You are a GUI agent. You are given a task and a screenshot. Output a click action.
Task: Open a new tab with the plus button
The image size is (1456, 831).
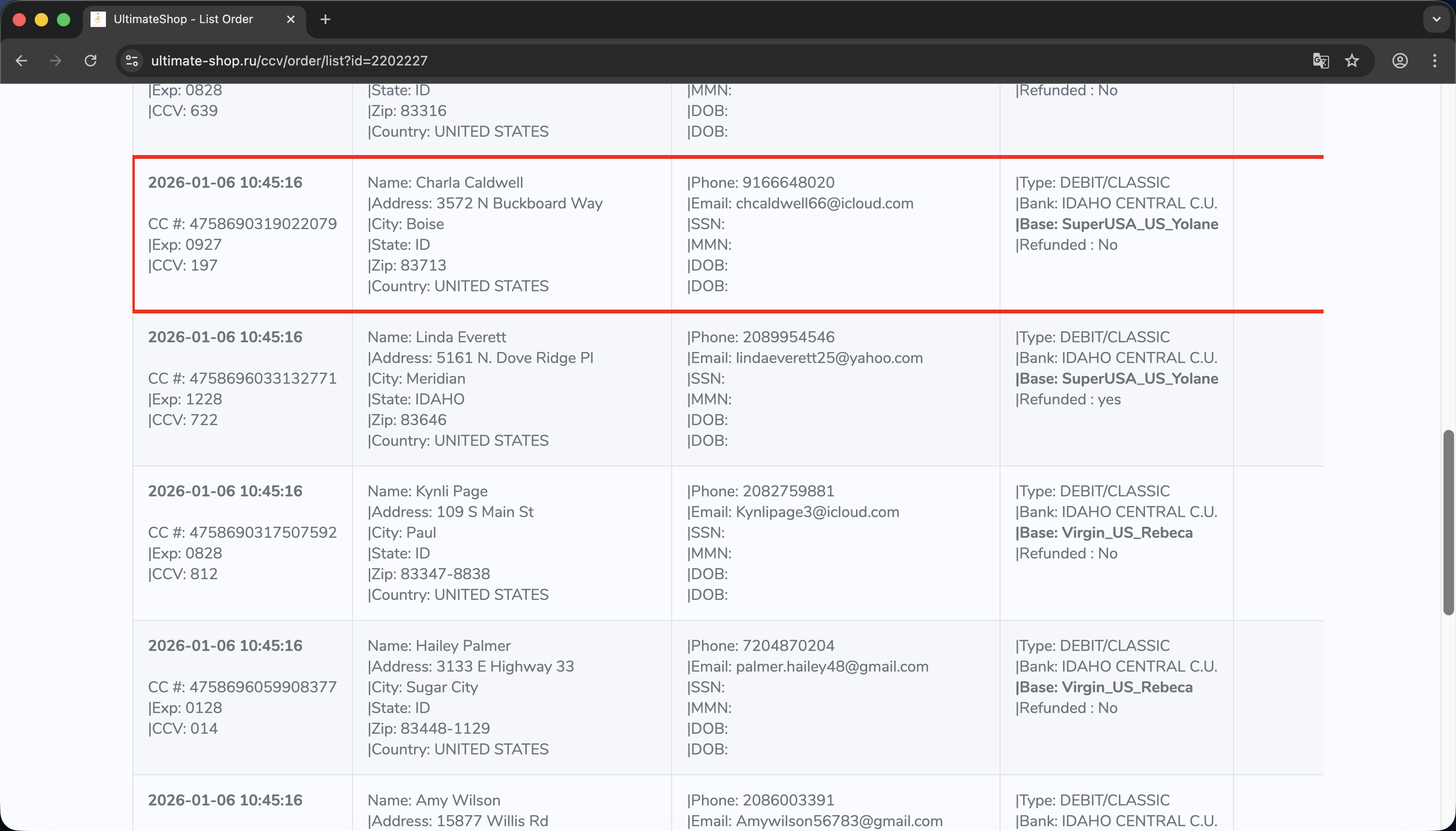pyautogui.click(x=325, y=19)
